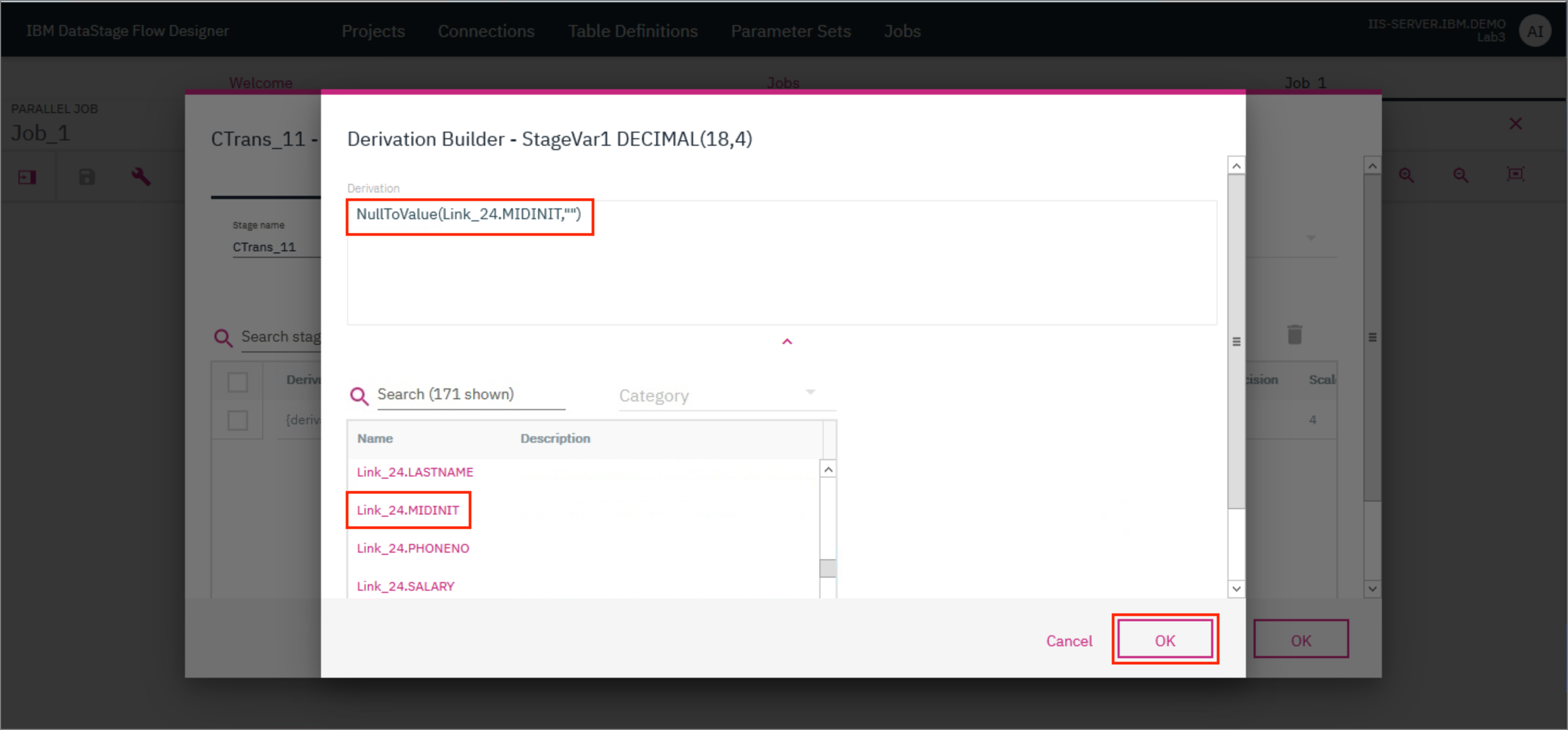Viewport: 1568px width, 730px height.
Task: Open the Jobs menu in top bar
Action: (x=902, y=31)
